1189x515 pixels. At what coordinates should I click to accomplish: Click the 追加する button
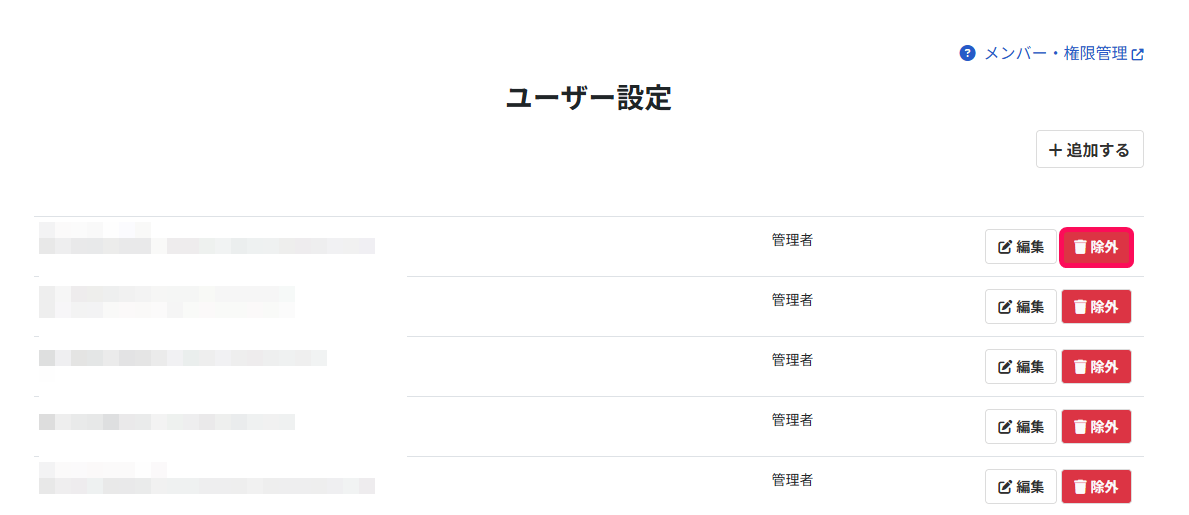click(x=1090, y=149)
